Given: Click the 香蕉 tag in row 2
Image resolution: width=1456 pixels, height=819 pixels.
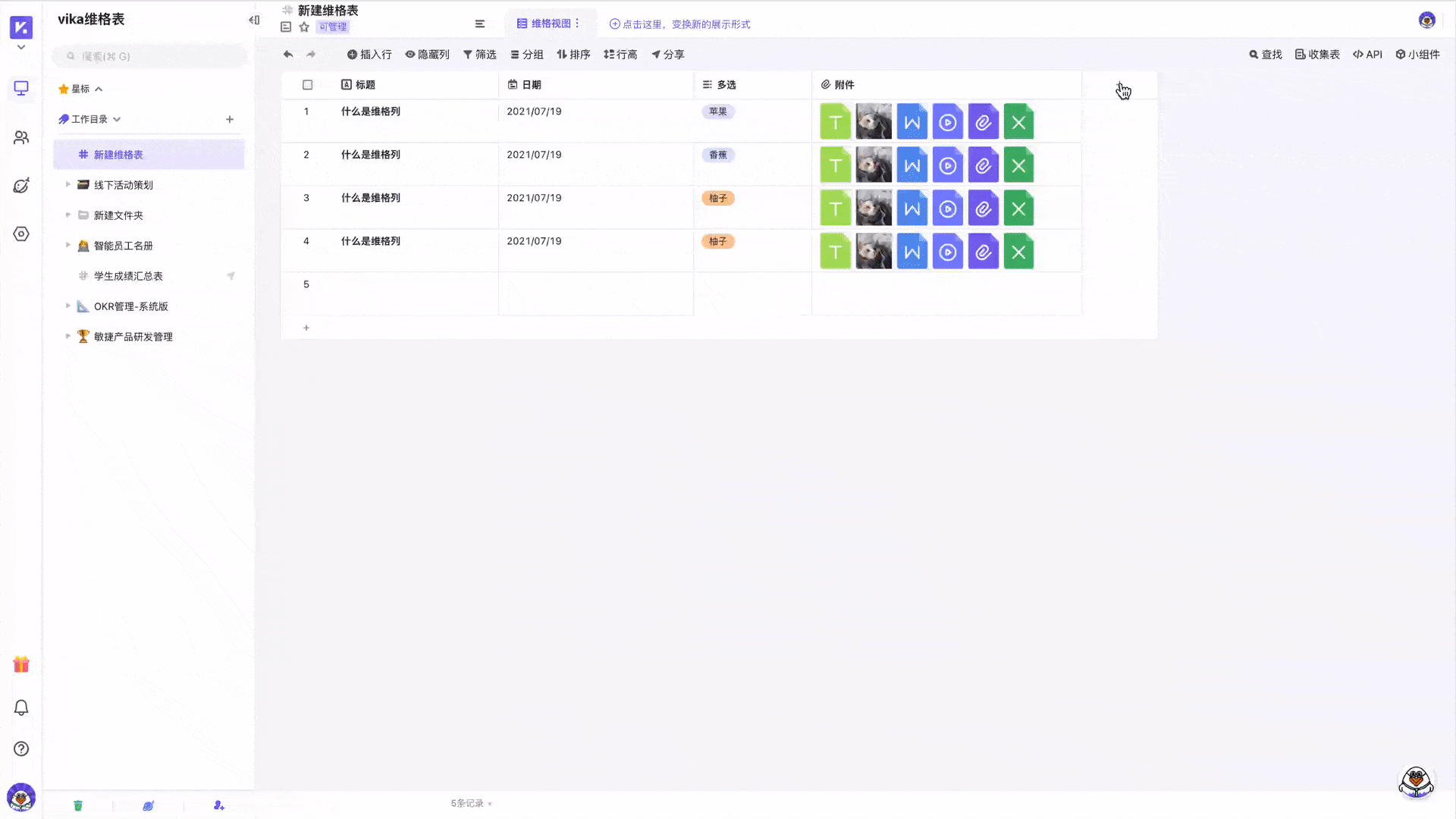Looking at the screenshot, I should (x=717, y=155).
